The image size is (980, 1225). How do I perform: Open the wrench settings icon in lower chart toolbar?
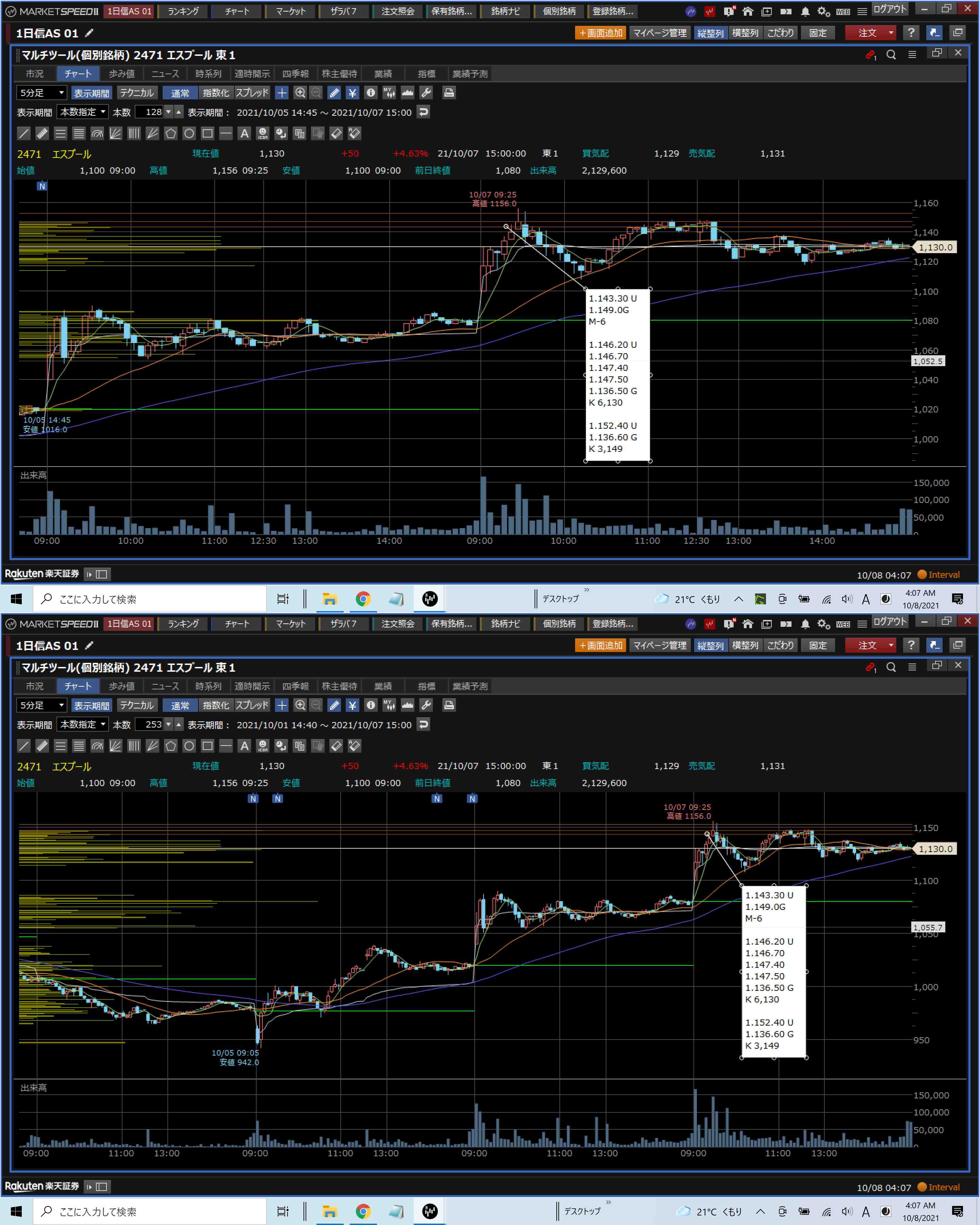[x=426, y=705]
